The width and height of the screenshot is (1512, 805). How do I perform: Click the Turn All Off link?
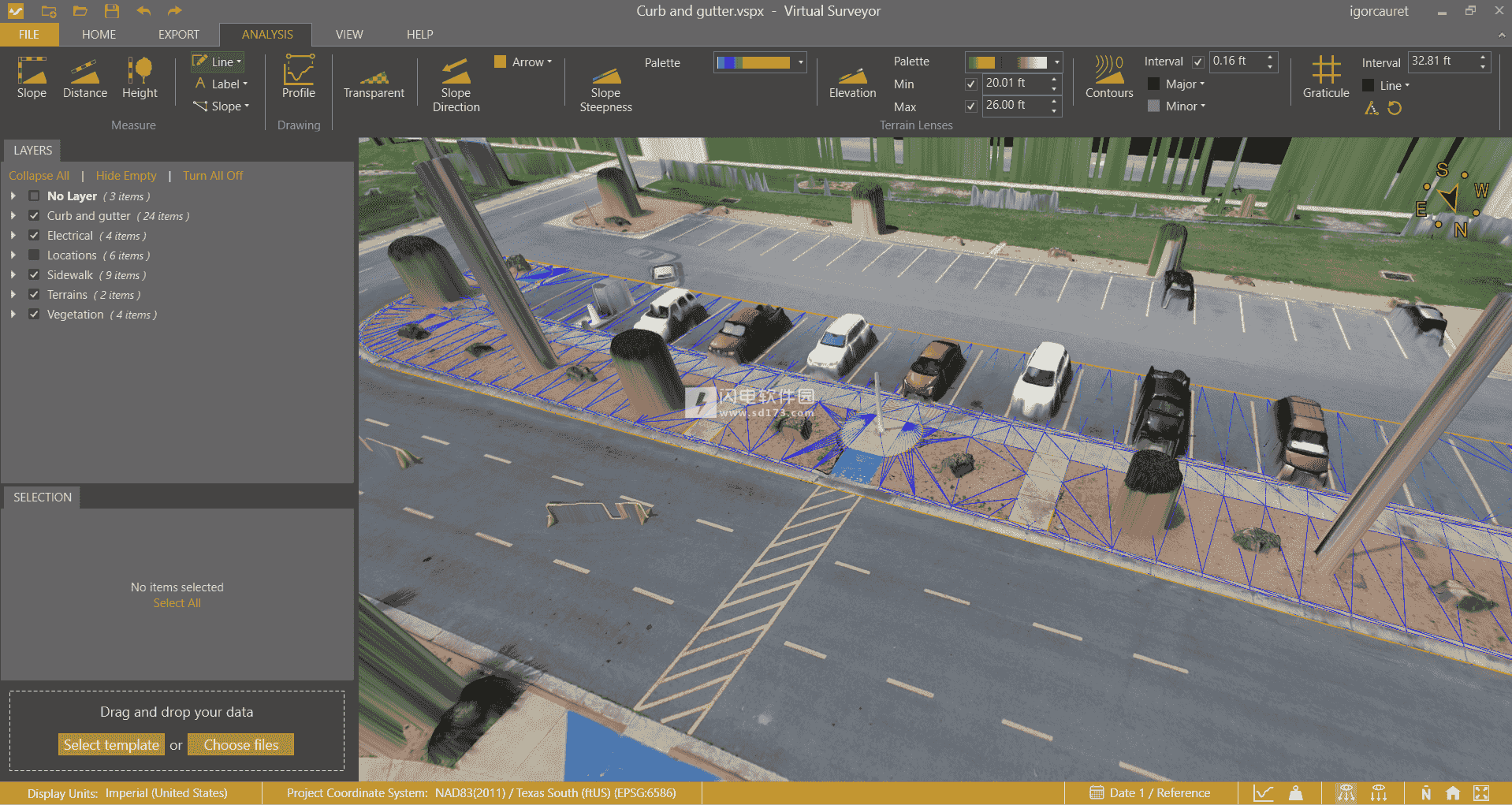coord(213,176)
